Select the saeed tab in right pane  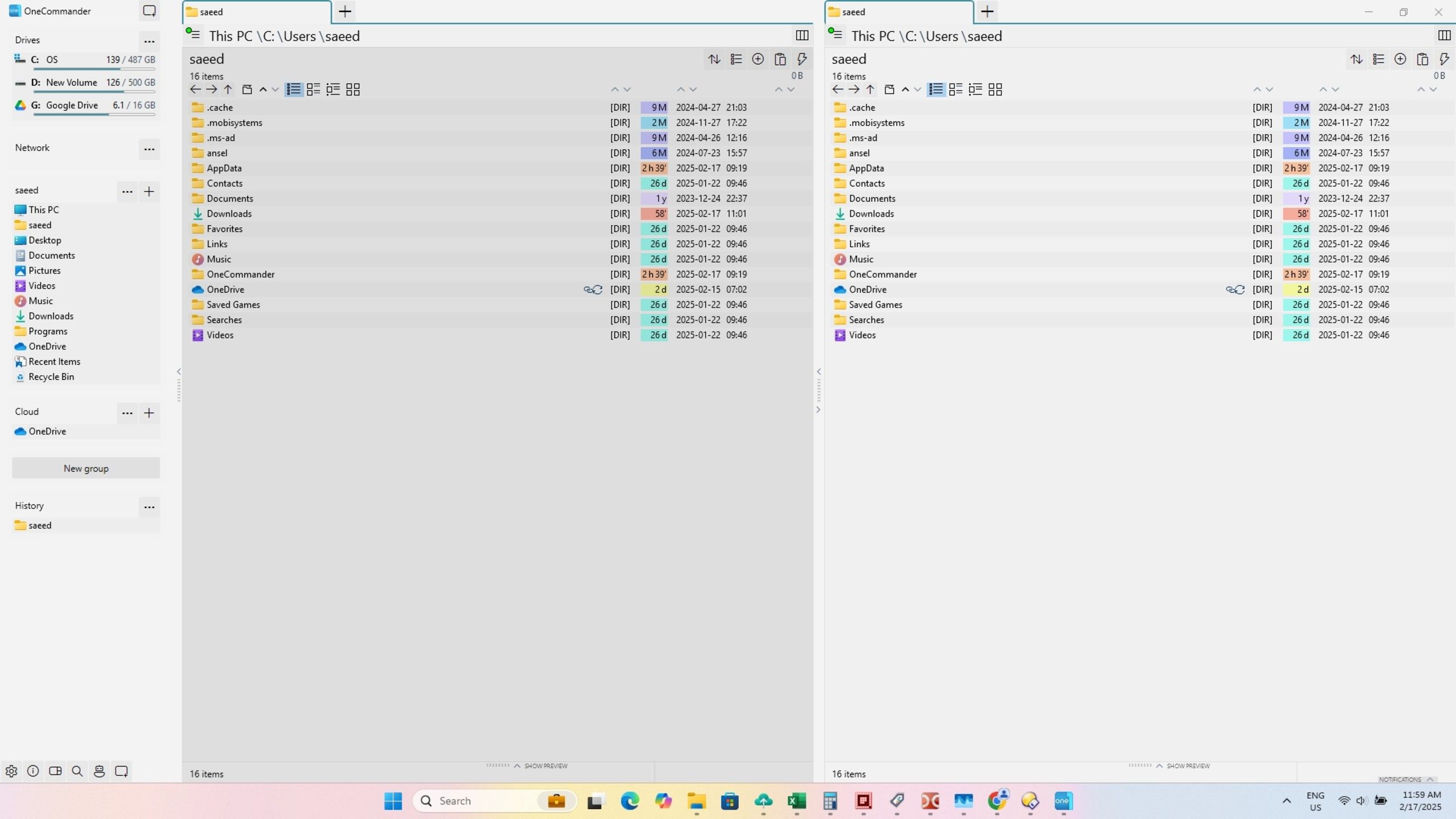(x=898, y=11)
